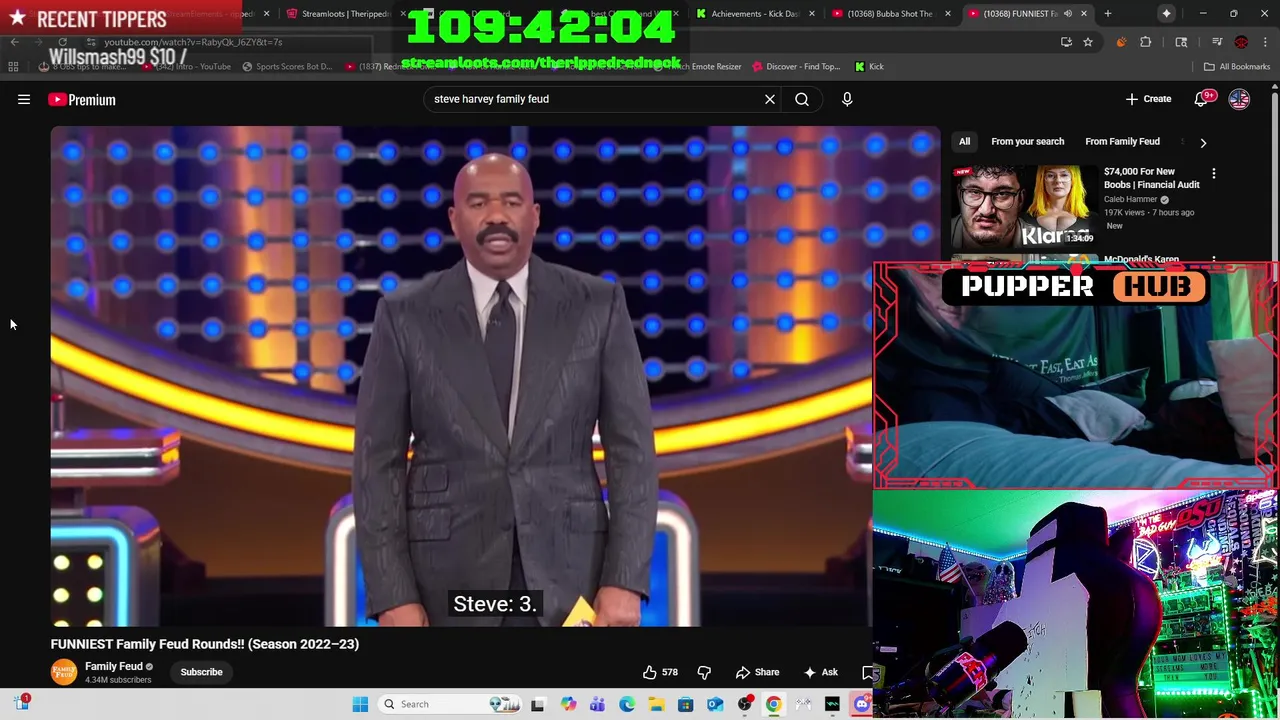Close the Achievements - Kick tab
This screenshot has width=1280, height=720.
[x=811, y=14]
